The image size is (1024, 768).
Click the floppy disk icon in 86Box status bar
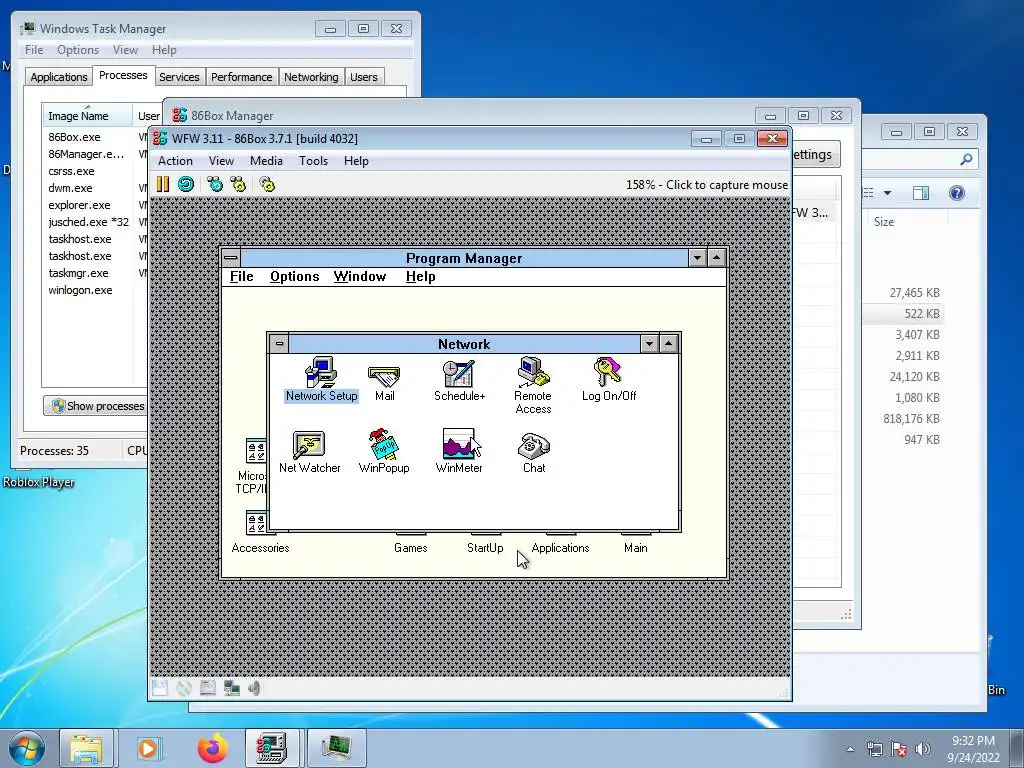[160, 688]
